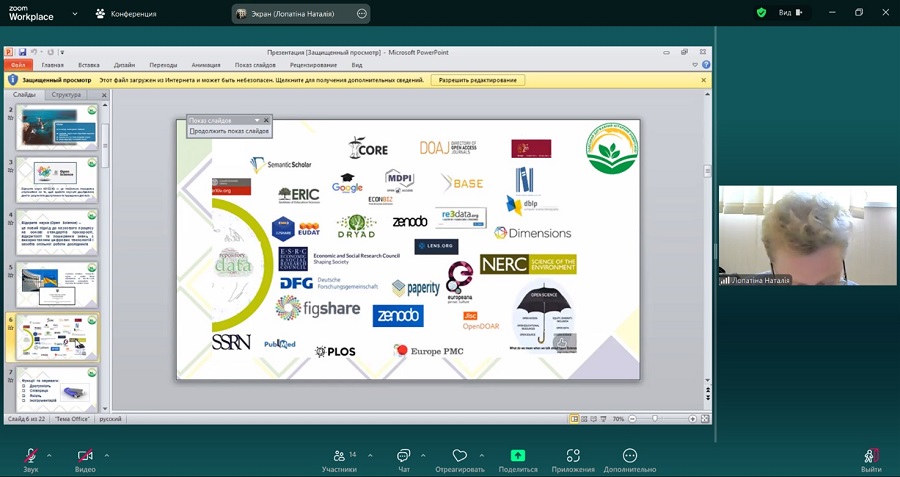Expand the arrow next to 'Участники'

[x=370, y=456]
